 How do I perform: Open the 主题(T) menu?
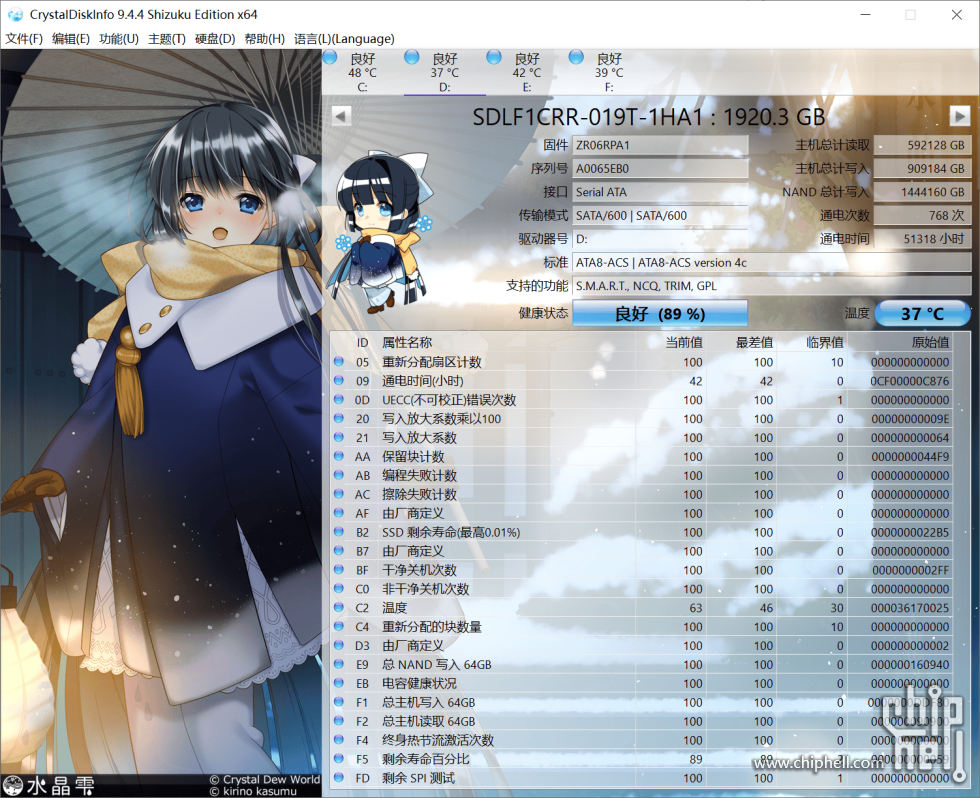tap(167, 39)
